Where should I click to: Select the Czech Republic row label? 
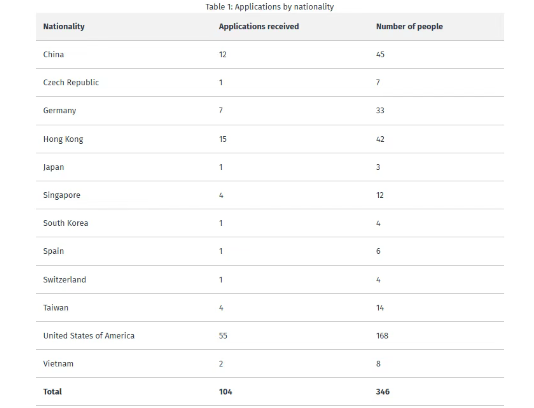pos(71,82)
